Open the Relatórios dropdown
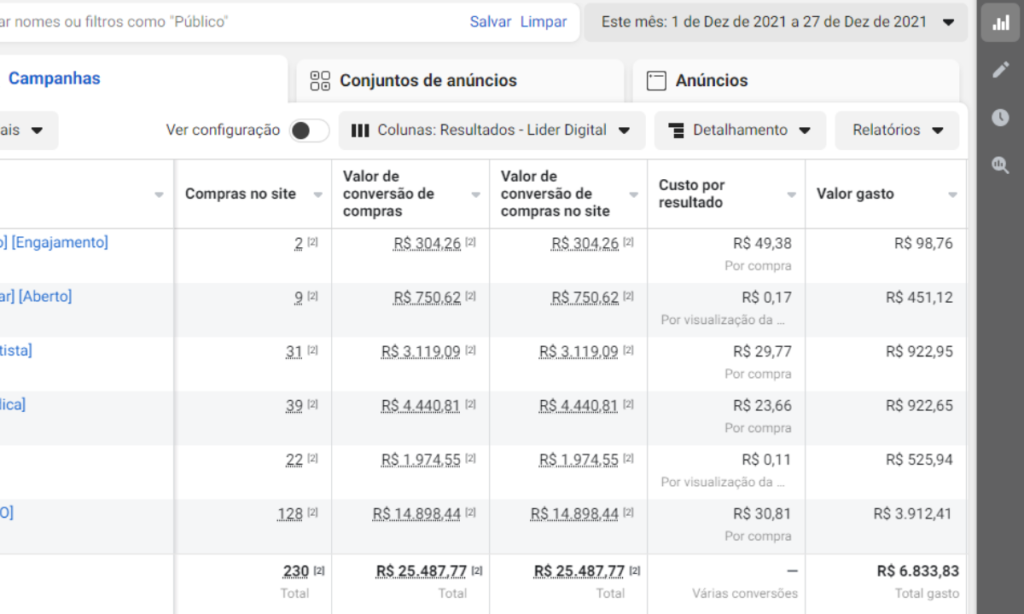 coord(896,130)
